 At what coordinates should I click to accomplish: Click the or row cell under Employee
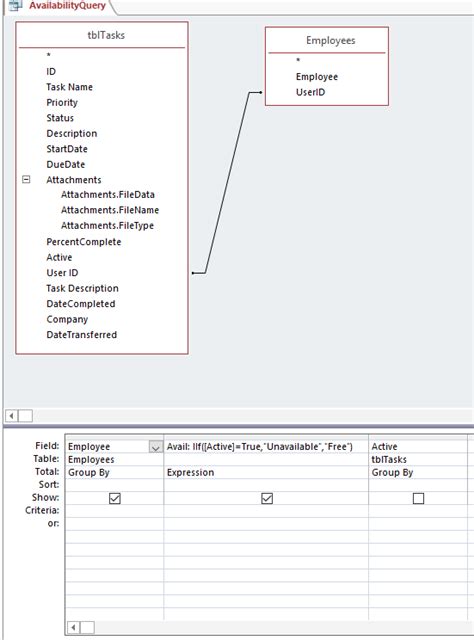tap(114, 524)
